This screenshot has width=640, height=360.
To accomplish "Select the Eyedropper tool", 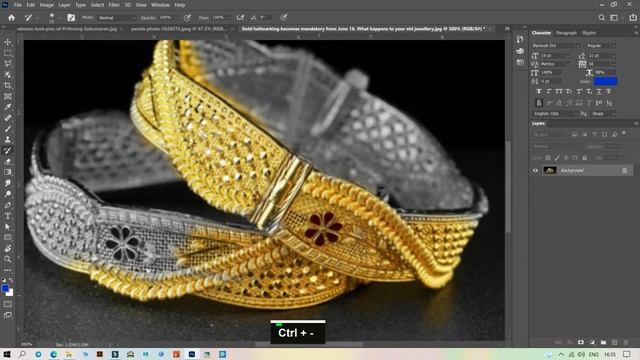I will (8, 107).
